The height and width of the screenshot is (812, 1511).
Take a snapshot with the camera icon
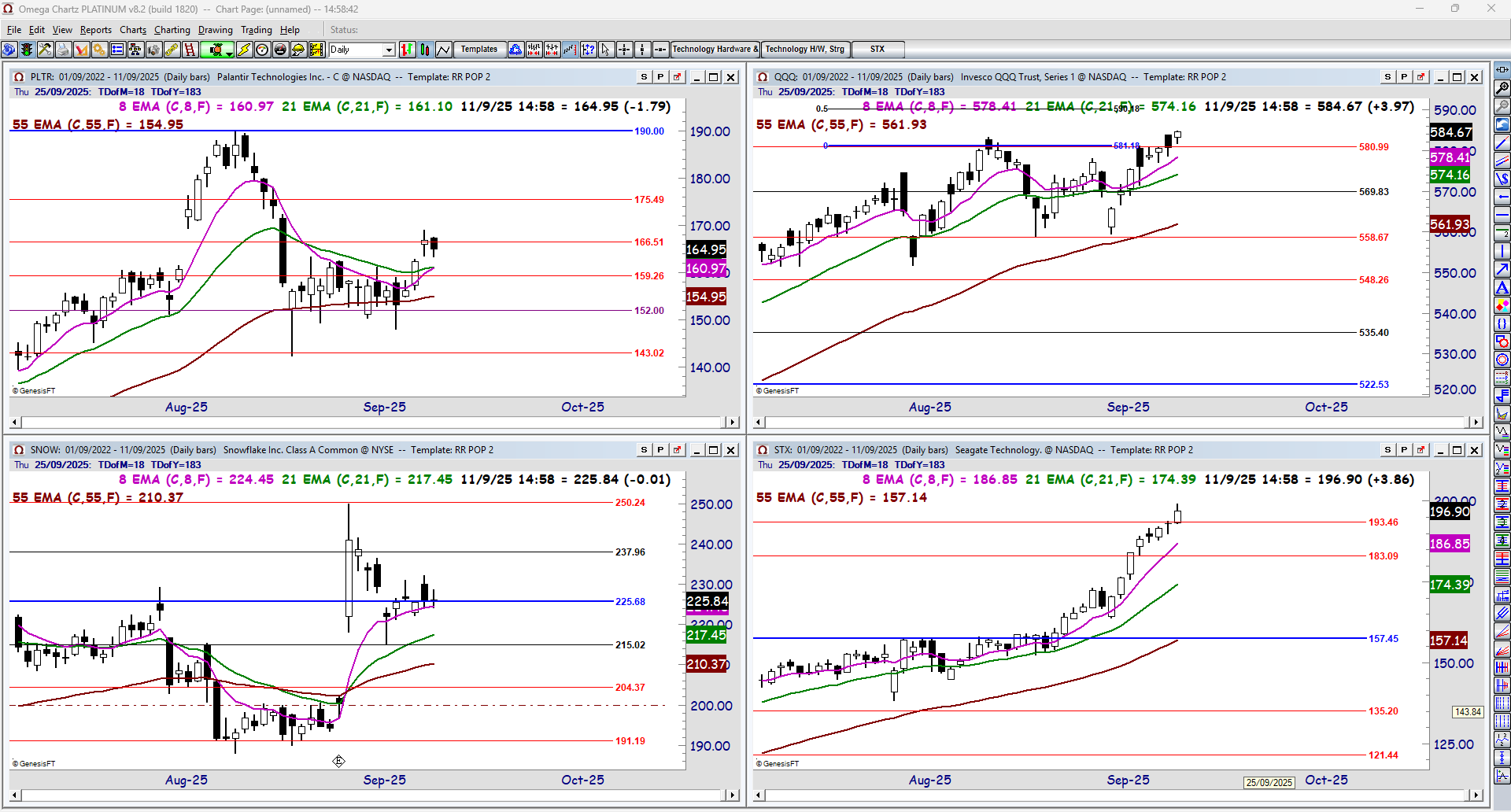click(x=153, y=50)
